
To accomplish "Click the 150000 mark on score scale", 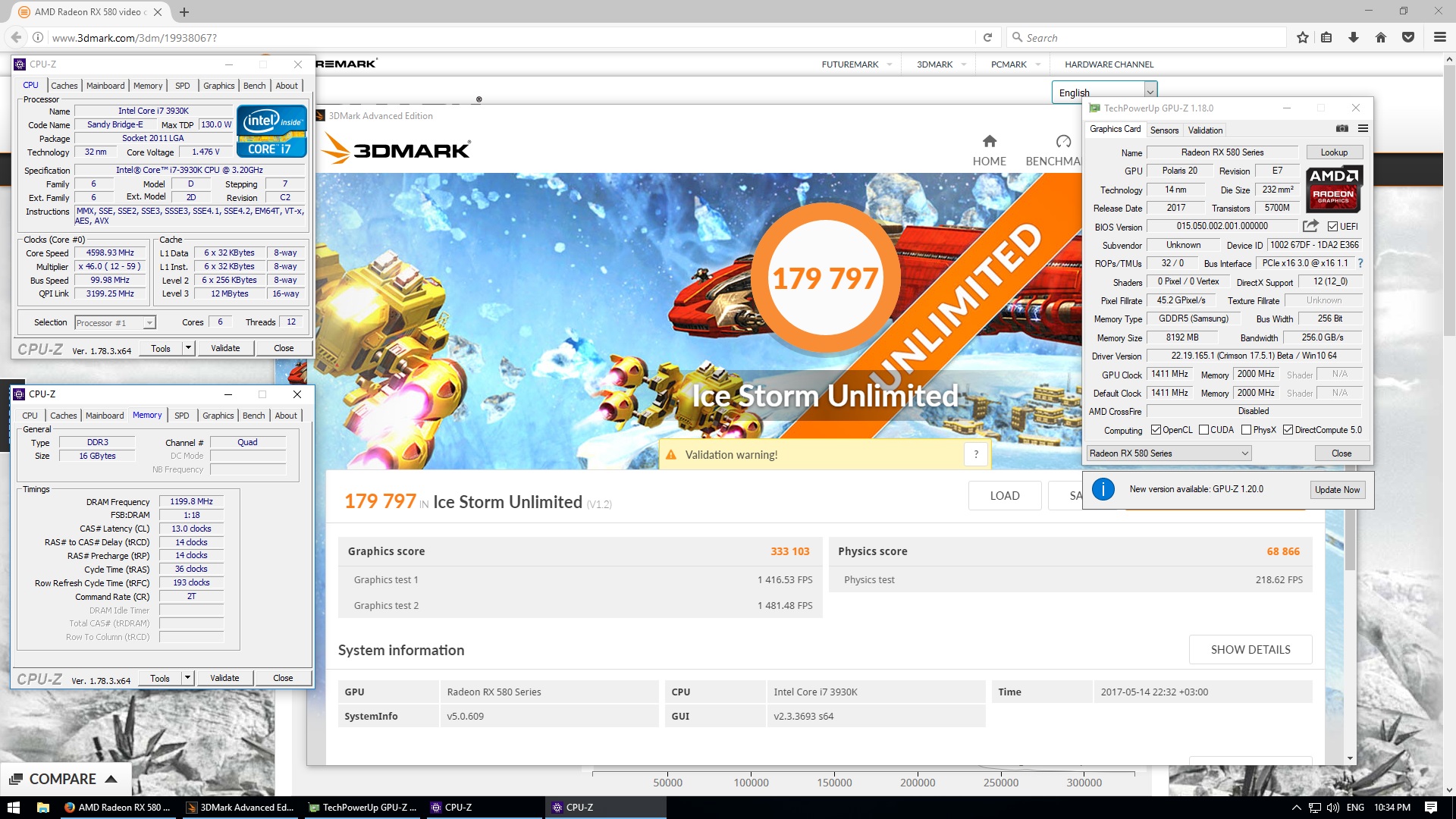I will pyautogui.click(x=834, y=783).
